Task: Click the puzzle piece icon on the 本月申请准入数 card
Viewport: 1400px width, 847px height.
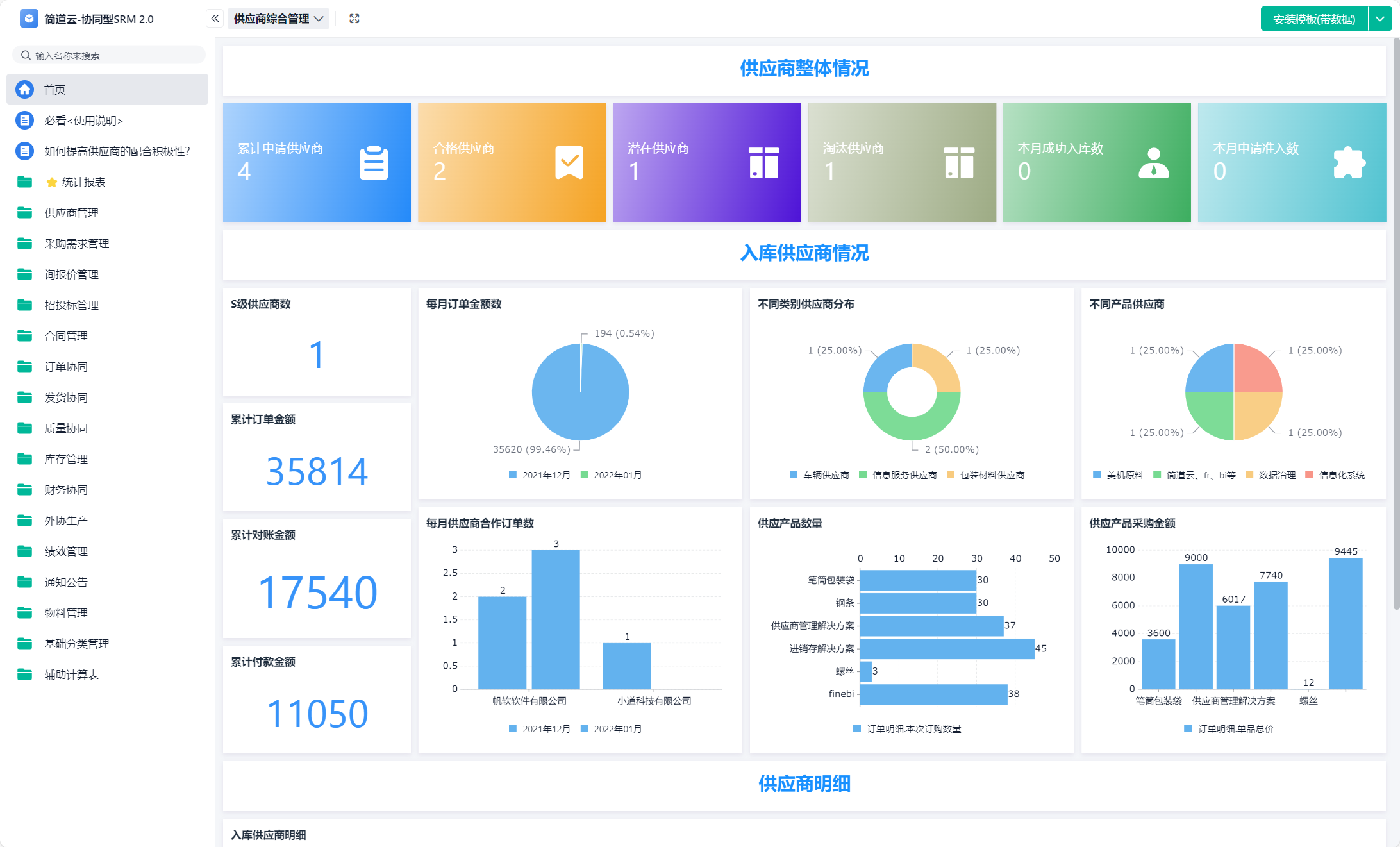Action: (x=1349, y=163)
